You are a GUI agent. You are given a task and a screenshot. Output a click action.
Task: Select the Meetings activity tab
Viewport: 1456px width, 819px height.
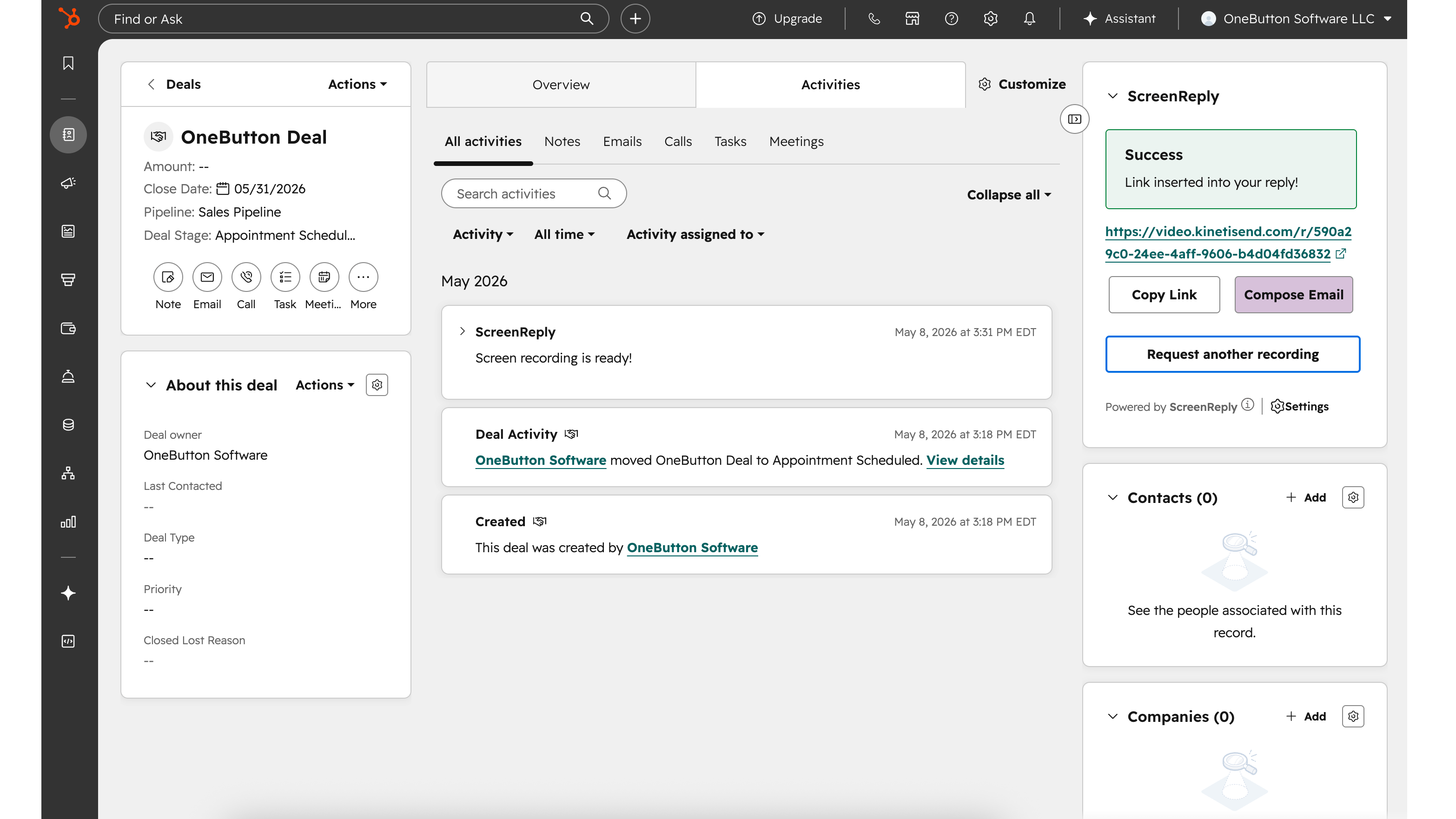coord(796,141)
